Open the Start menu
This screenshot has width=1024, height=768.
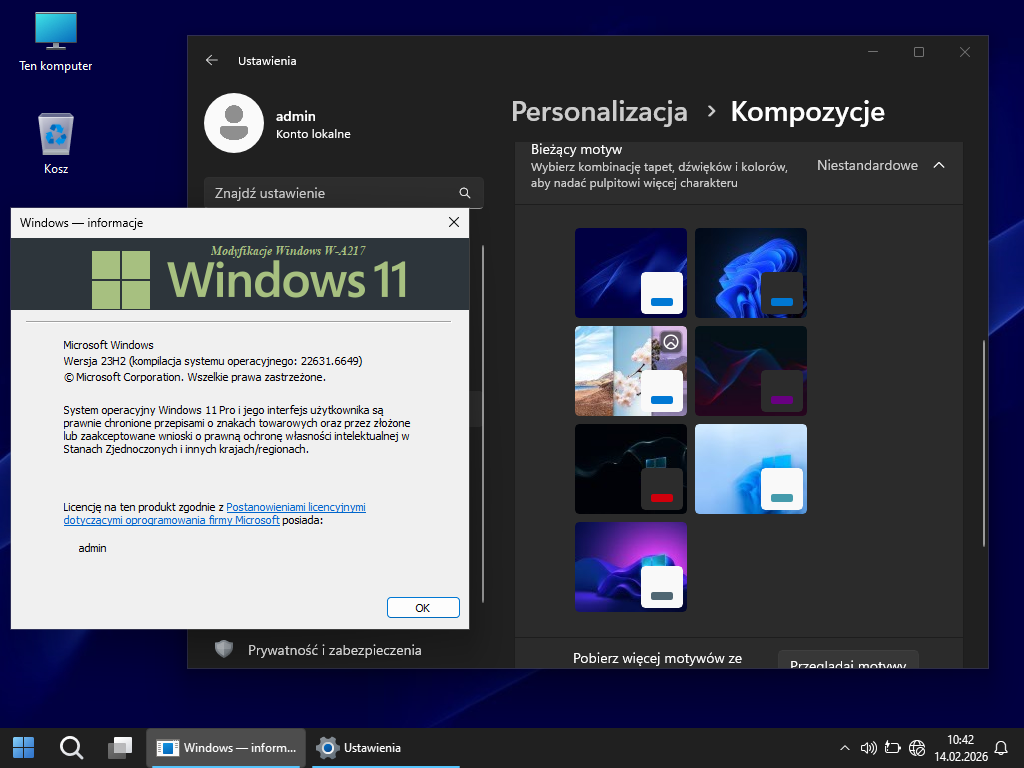tap(23, 747)
